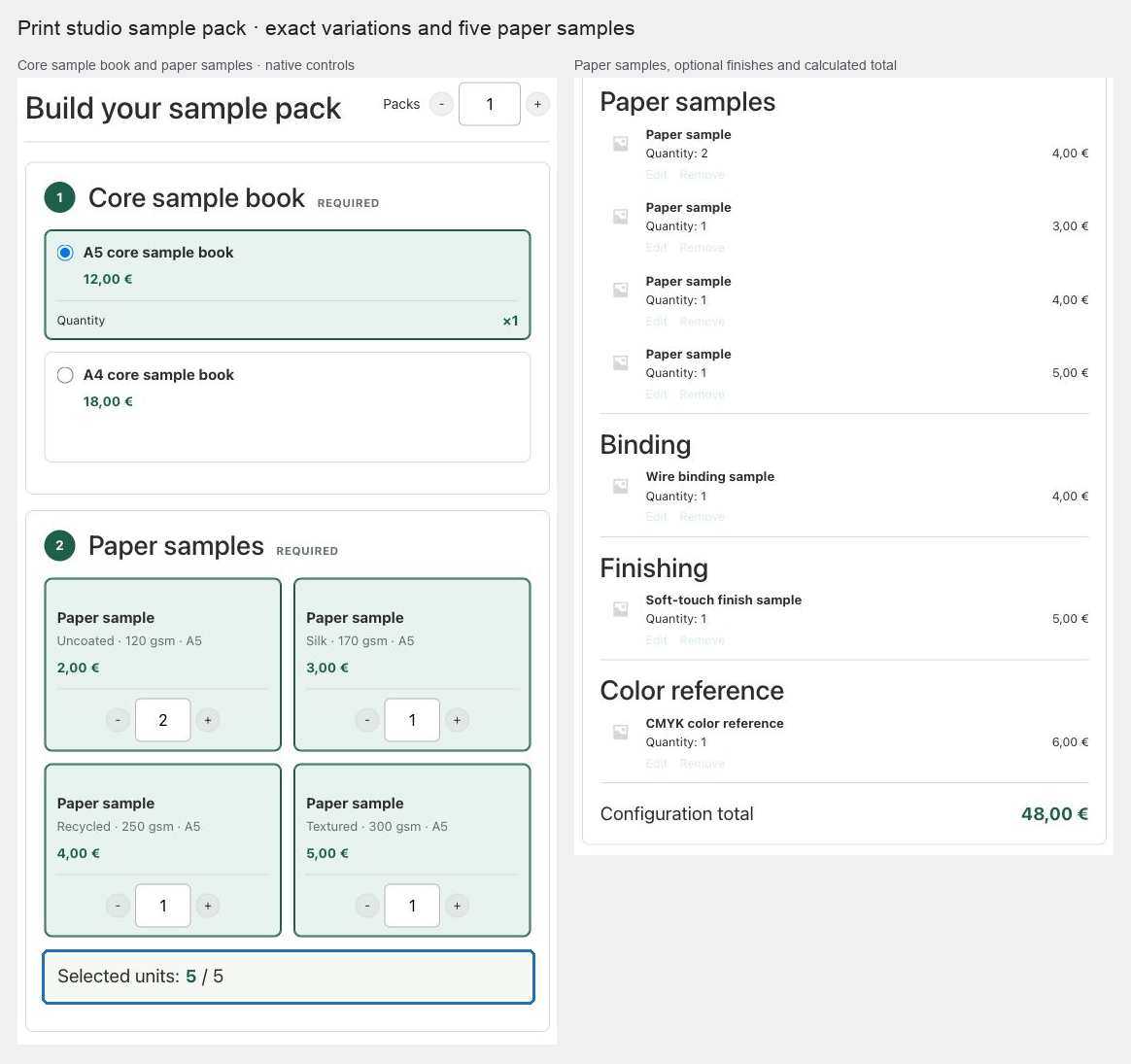This screenshot has height=1064, width=1131.
Task: Decrease Recycled 250 gsm sample quantity
Action: 118,906
